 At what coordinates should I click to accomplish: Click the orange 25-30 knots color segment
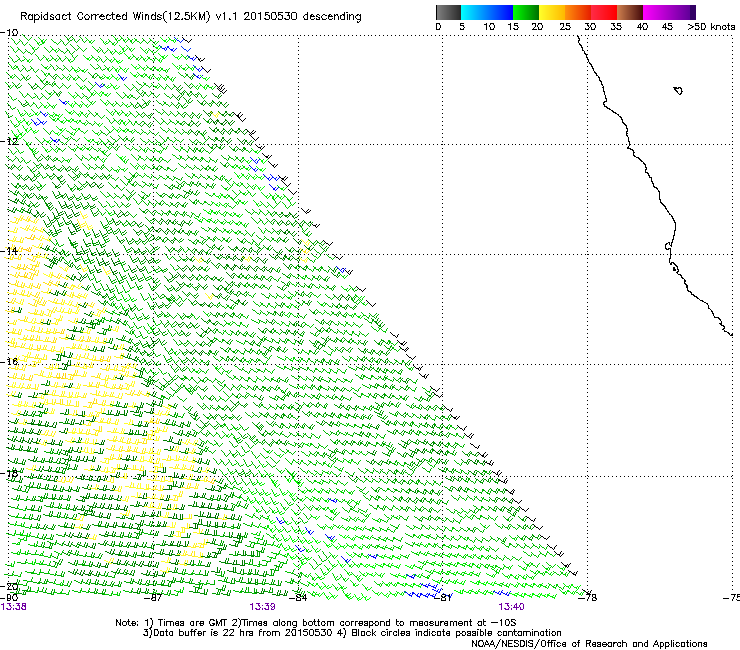point(578,12)
